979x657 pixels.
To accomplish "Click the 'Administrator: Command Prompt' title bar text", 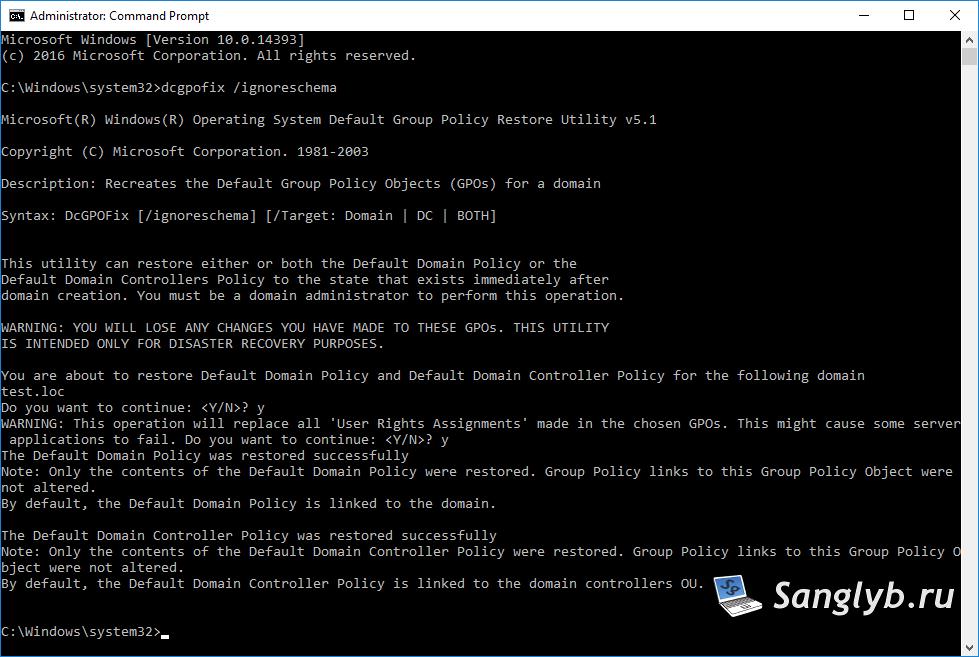I will tap(119, 16).
